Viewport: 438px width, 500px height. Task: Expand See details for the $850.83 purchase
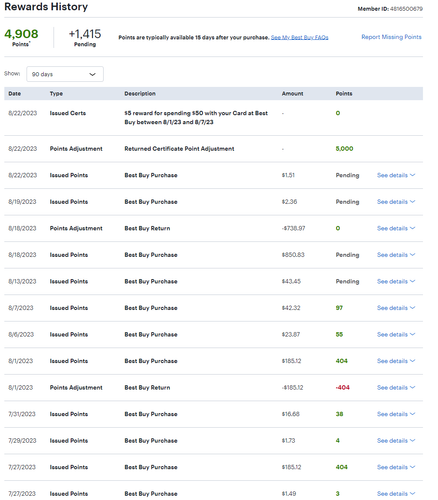tap(396, 255)
